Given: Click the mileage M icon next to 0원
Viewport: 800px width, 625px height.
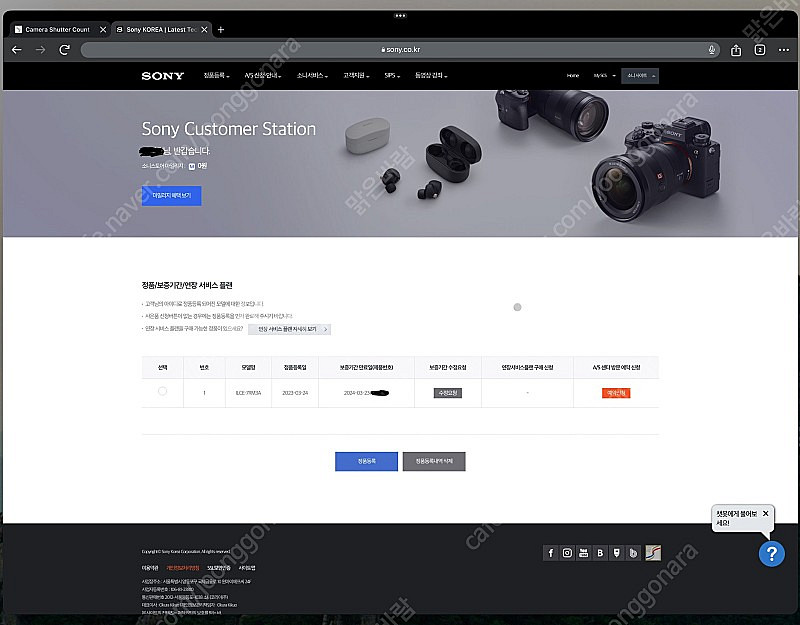Looking at the screenshot, I should [x=192, y=166].
